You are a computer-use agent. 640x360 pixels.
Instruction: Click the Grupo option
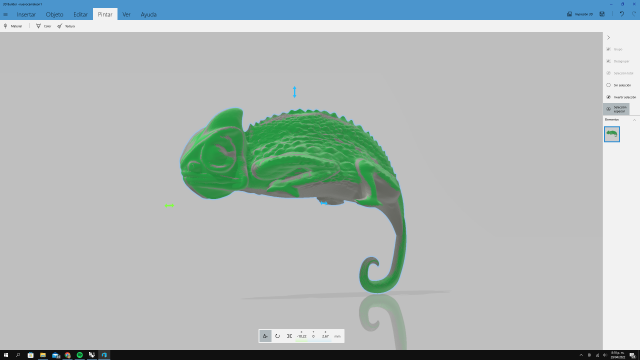(615, 49)
